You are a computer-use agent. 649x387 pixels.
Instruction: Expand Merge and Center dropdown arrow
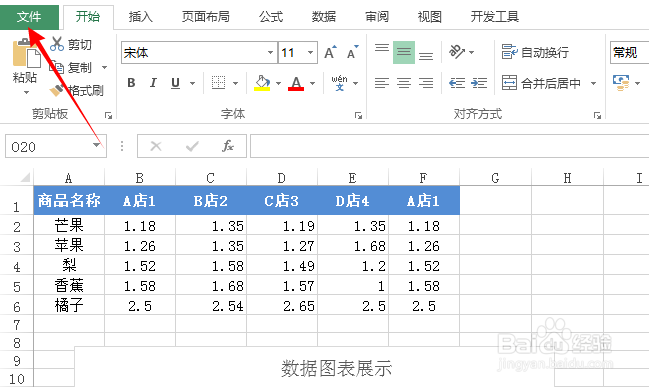point(593,83)
